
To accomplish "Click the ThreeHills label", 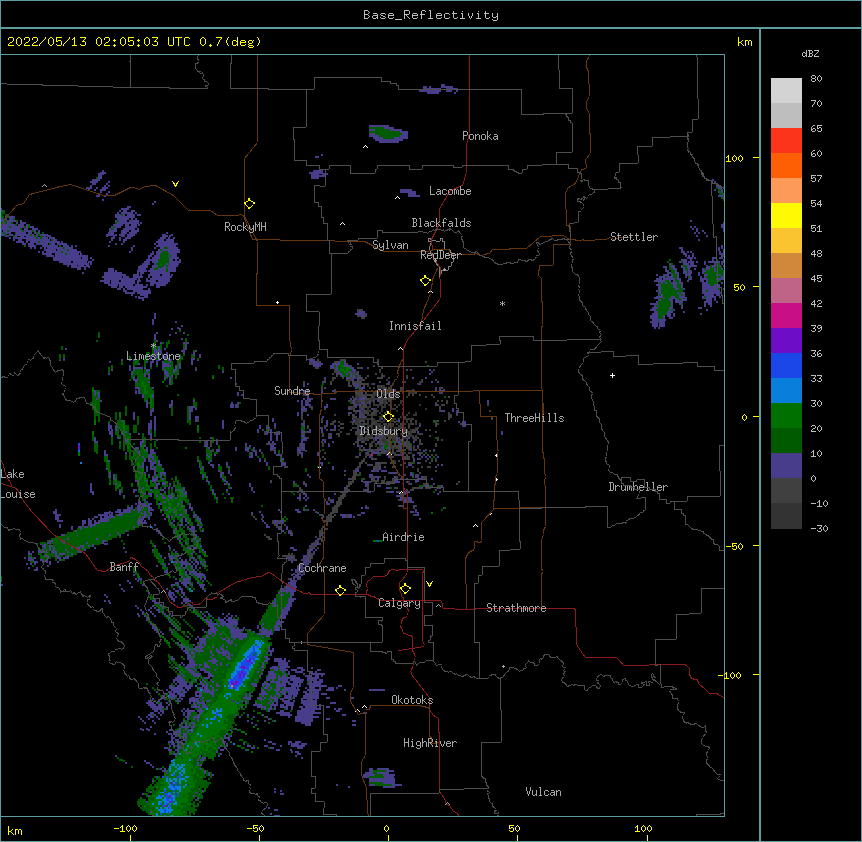I will click(534, 418).
